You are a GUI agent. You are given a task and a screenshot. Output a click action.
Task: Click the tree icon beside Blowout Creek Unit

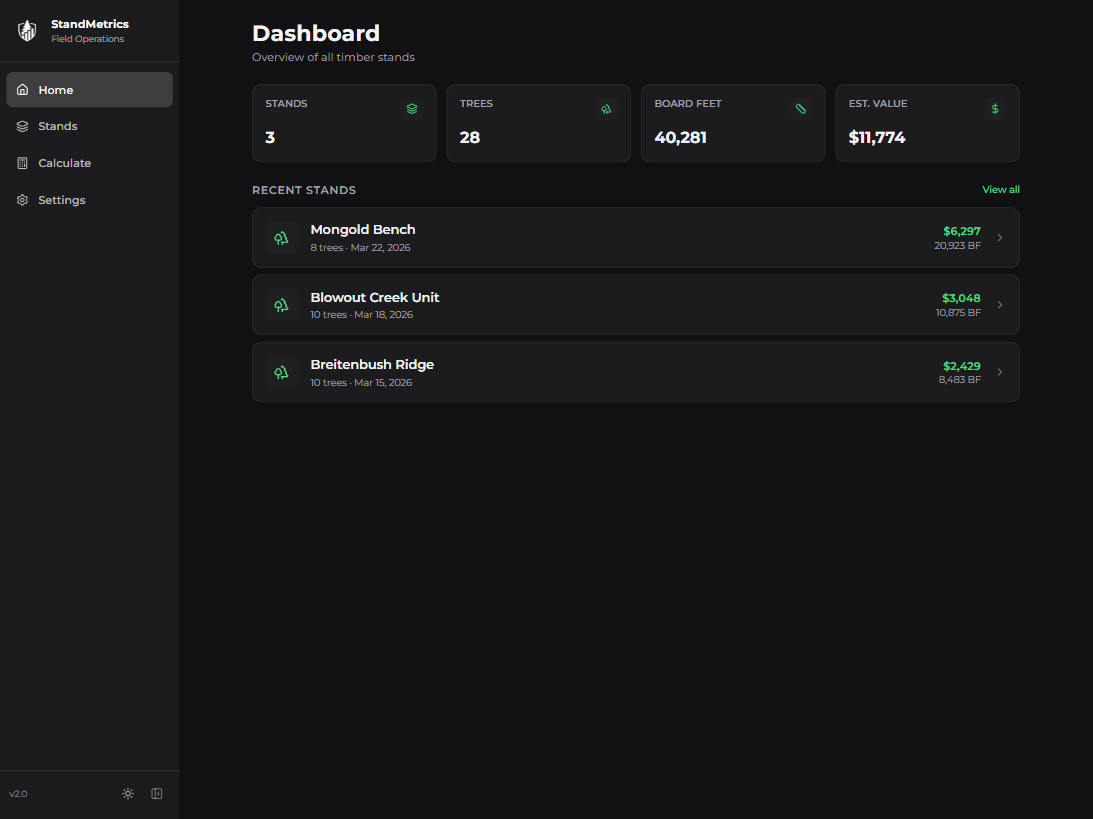point(282,305)
